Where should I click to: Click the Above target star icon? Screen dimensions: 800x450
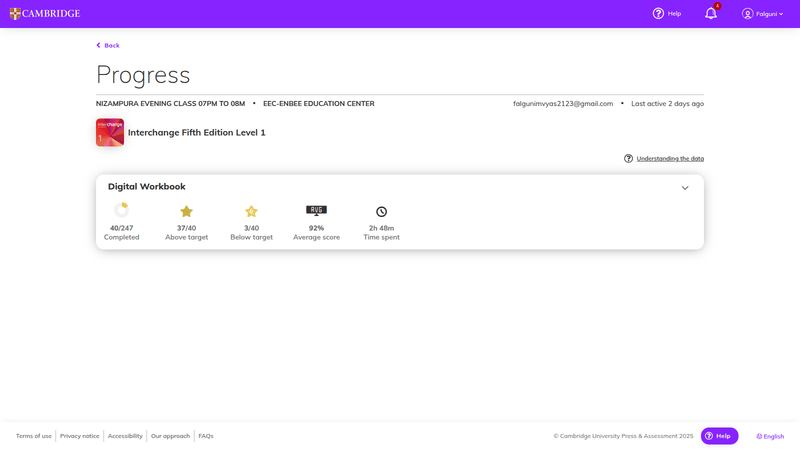(x=186, y=211)
